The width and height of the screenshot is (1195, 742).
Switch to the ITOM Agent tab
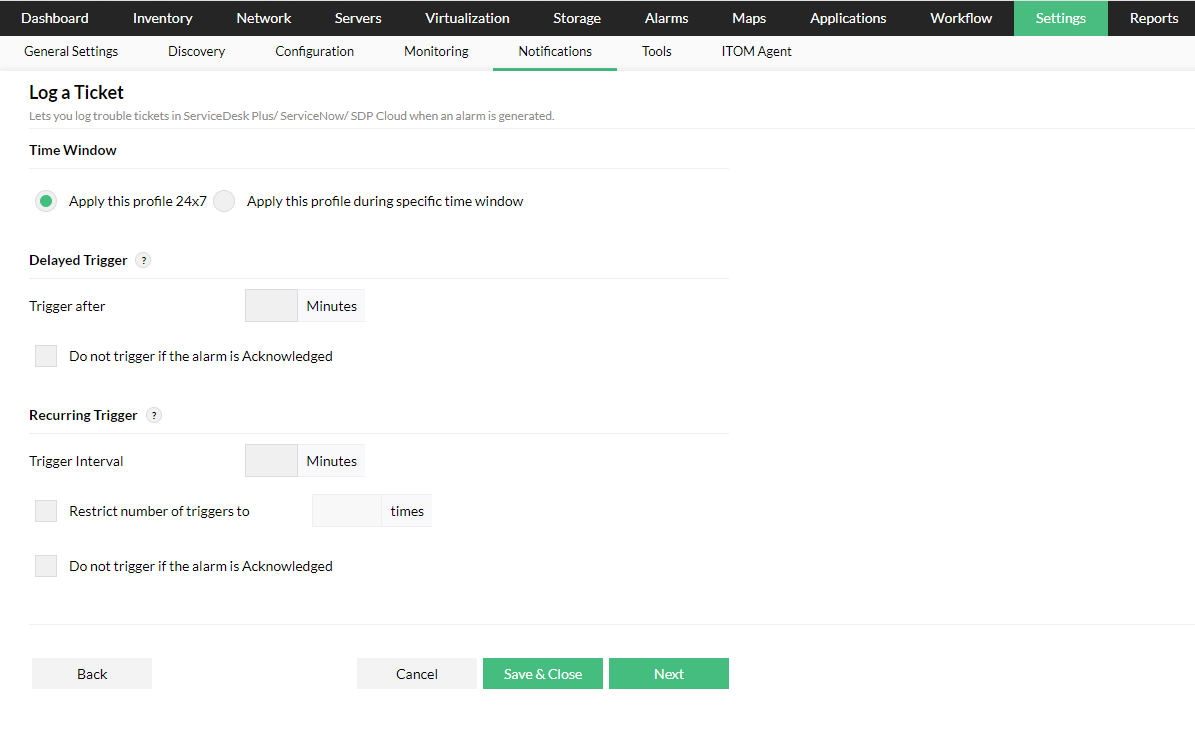click(757, 52)
